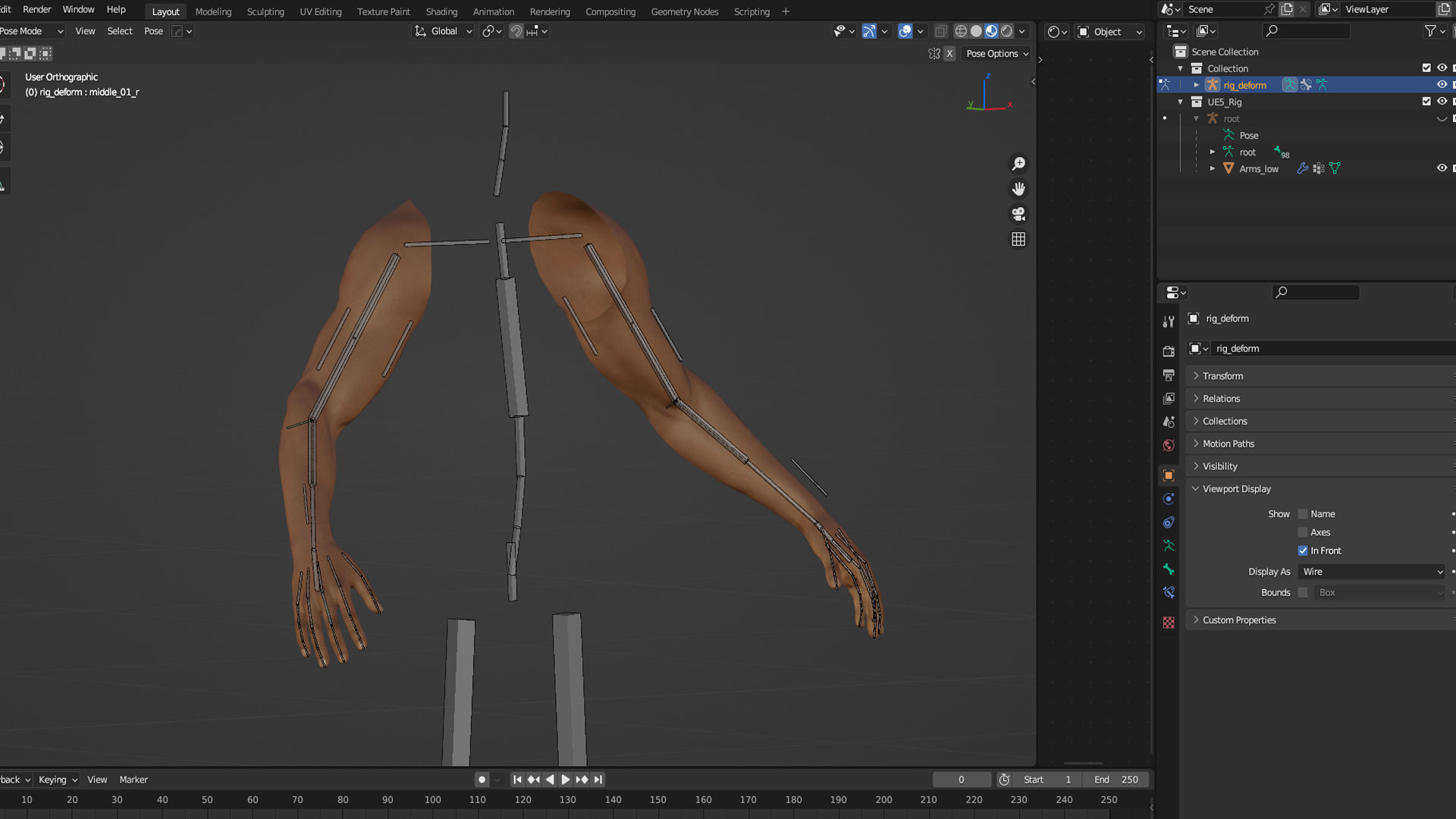1456x819 pixels.
Task: Click the zoom in/out viewport gizmo
Action: click(1018, 164)
